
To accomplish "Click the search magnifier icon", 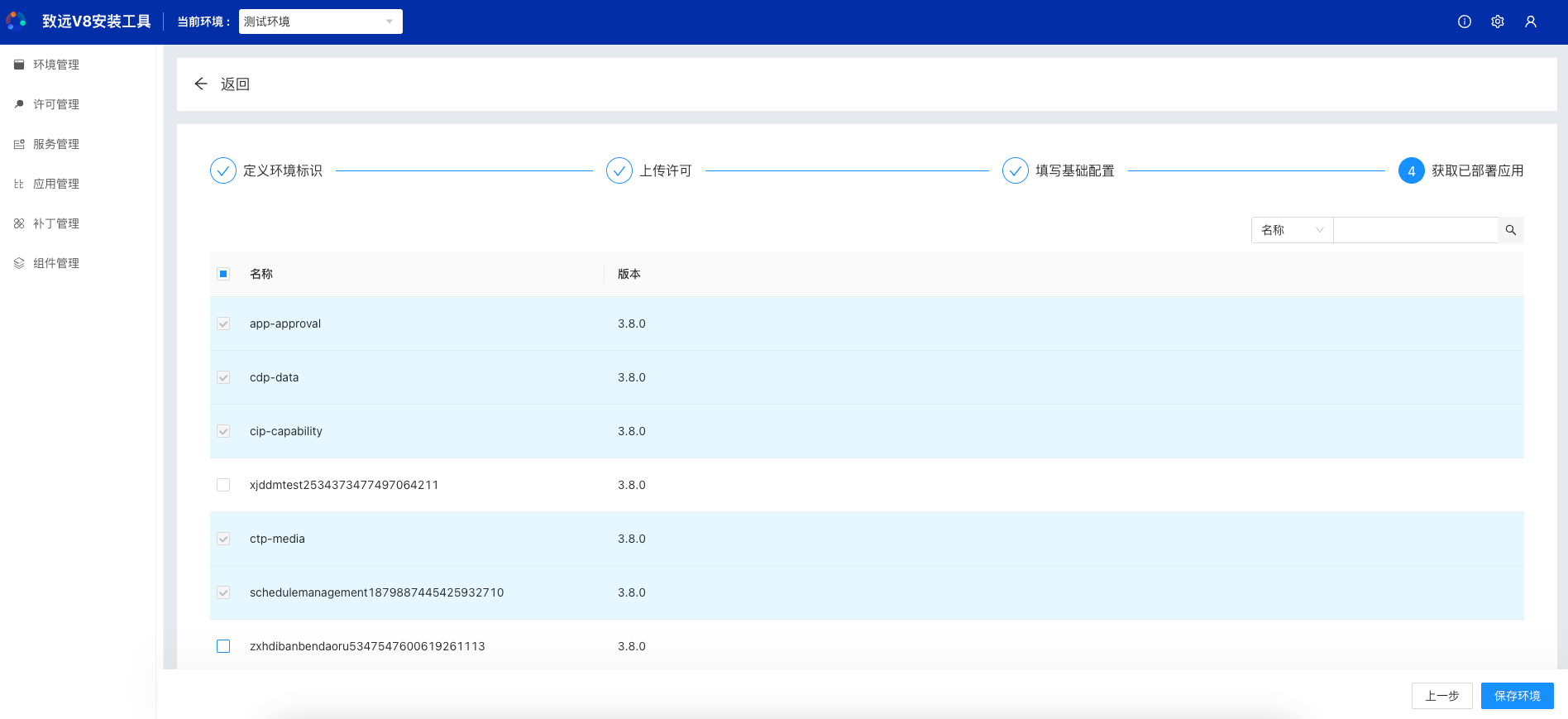I will [x=1510, y=230].
